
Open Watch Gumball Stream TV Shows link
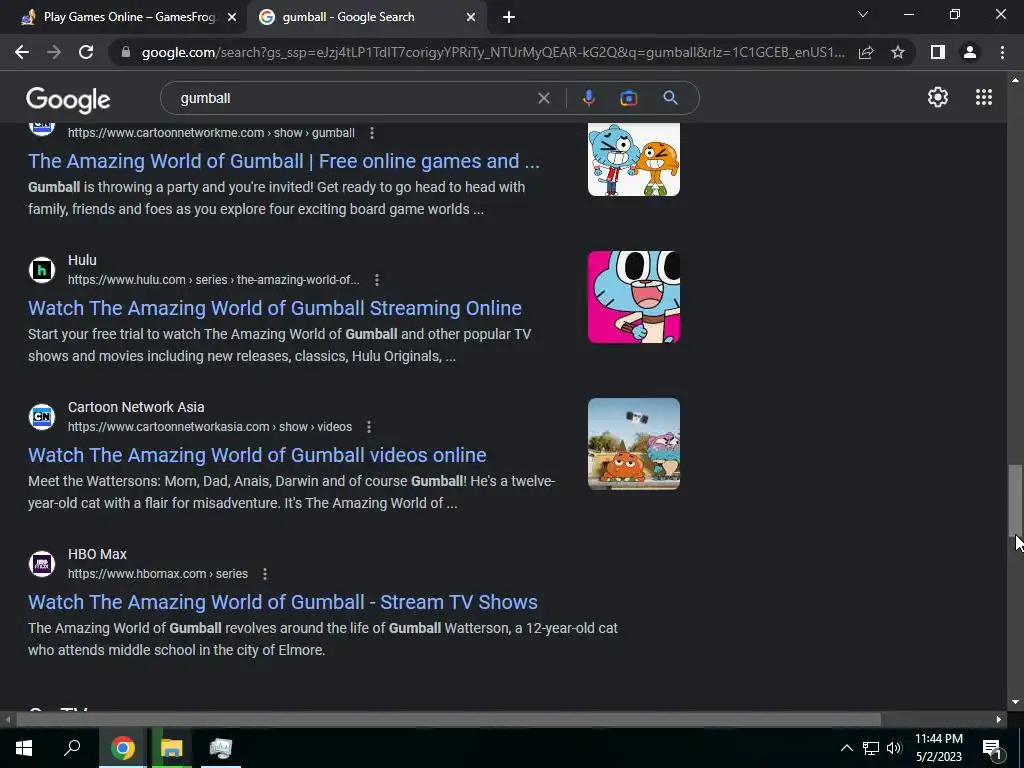pos(283,602)
